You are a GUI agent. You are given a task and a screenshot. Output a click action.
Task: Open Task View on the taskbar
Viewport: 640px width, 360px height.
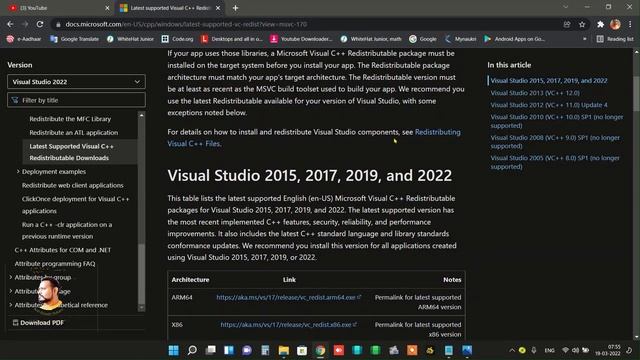211,350
